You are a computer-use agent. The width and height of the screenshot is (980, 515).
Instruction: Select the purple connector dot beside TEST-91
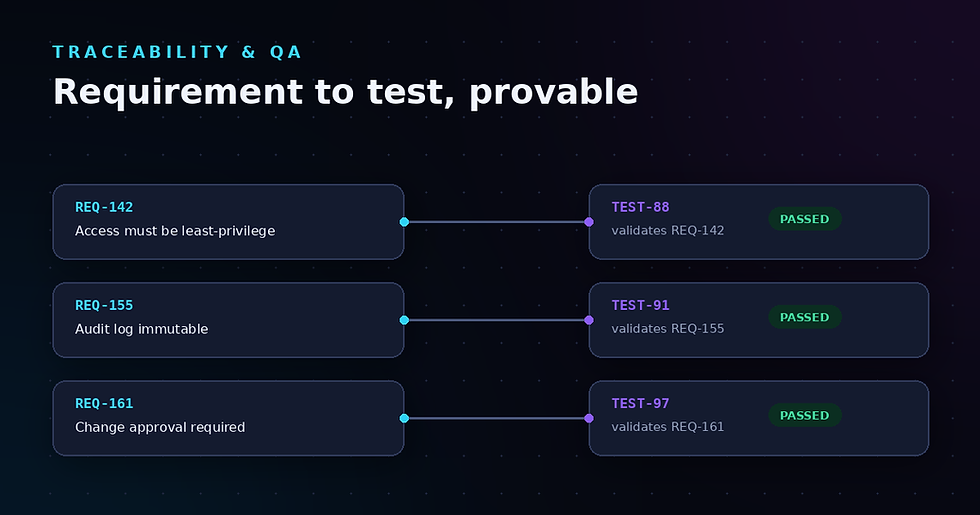(x=589, y=320)
